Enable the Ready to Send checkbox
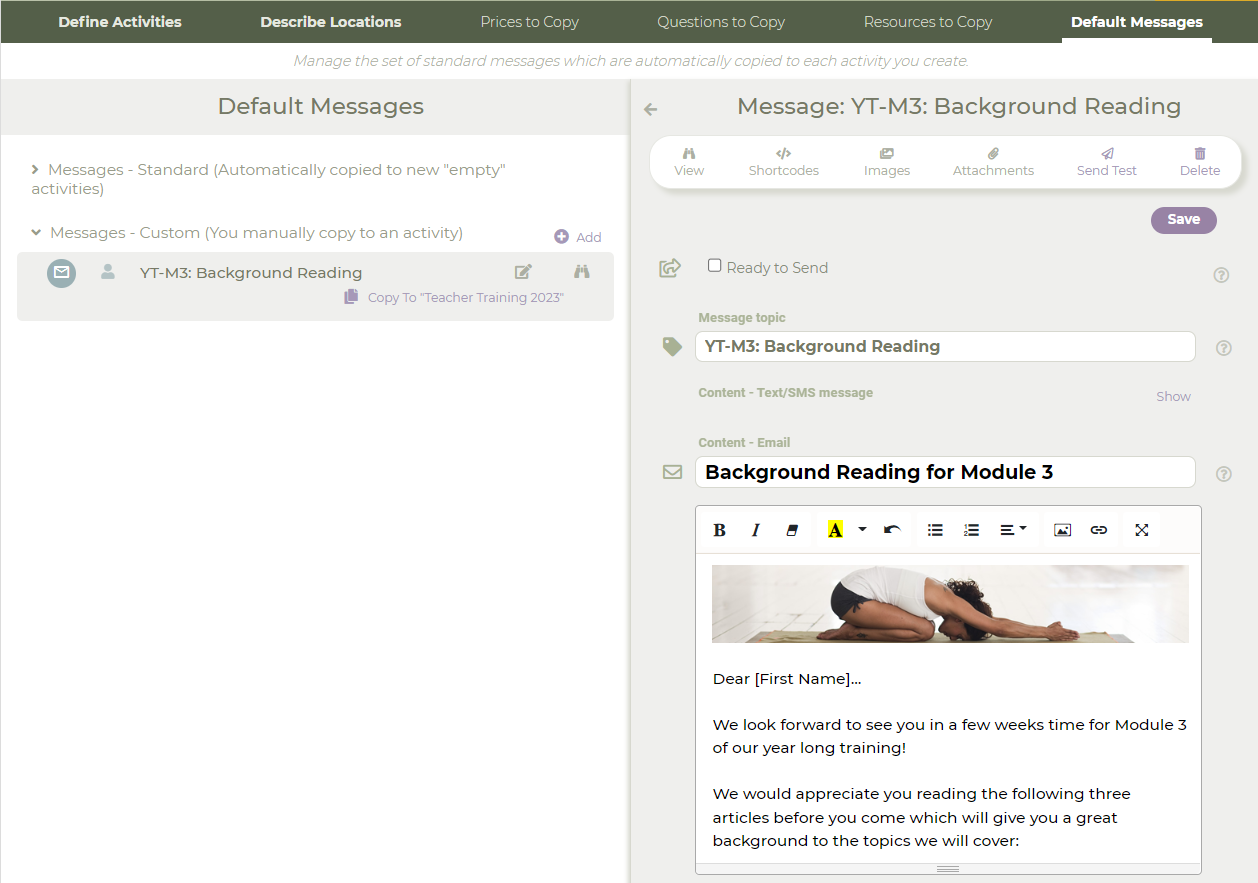 click(714, 266)
